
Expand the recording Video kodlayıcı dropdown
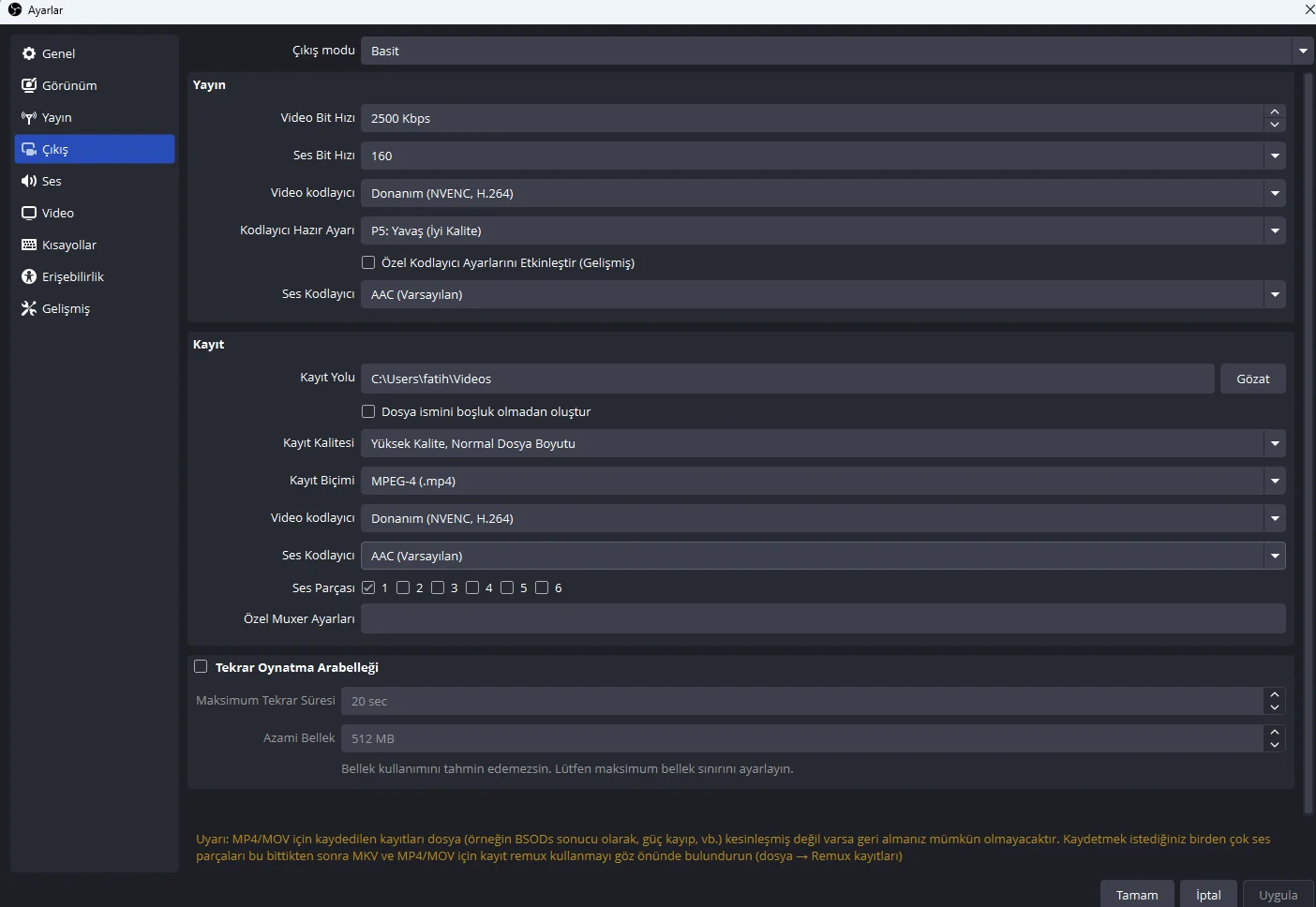[823, 518]
